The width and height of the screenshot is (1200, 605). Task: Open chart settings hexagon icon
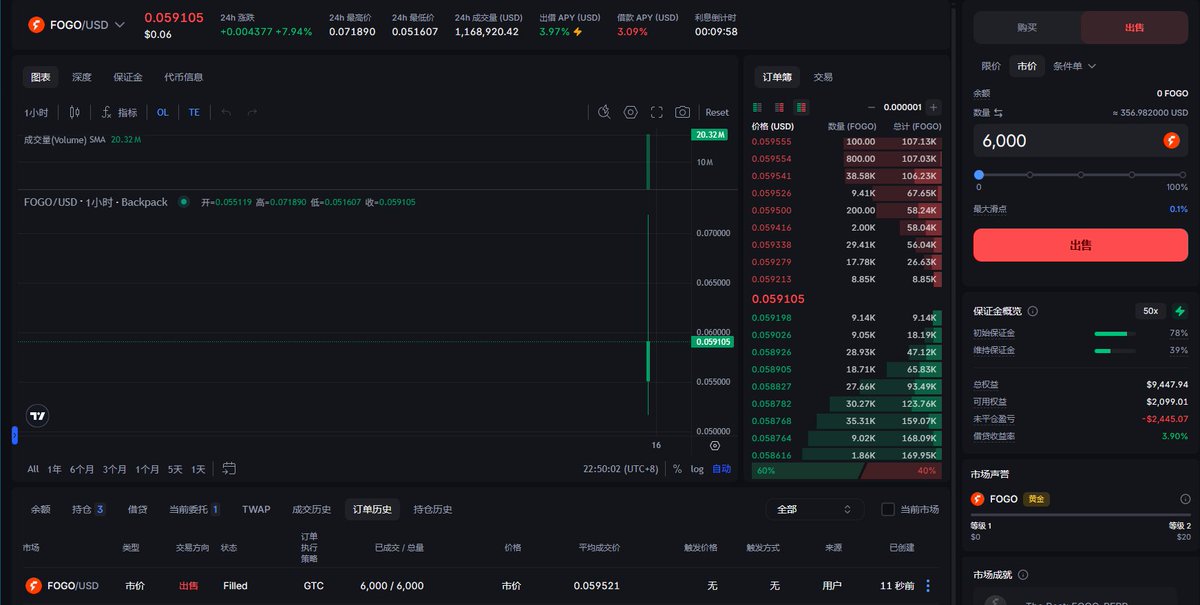point(630,113)
